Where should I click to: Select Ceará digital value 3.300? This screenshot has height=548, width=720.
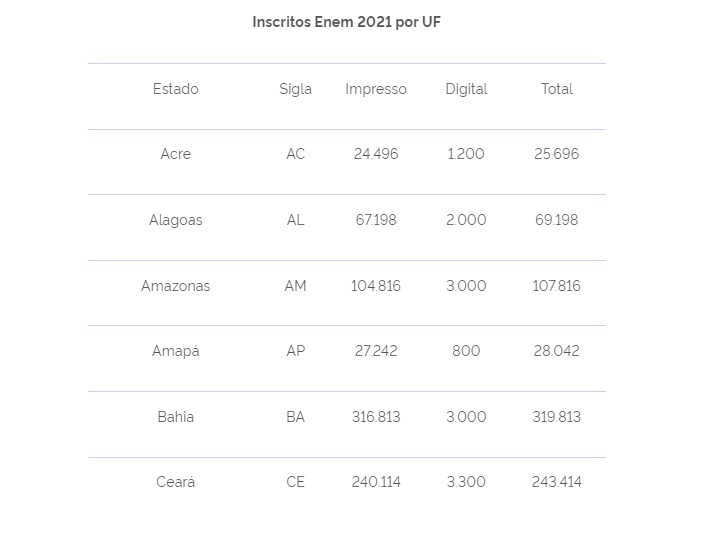(466, 482)
